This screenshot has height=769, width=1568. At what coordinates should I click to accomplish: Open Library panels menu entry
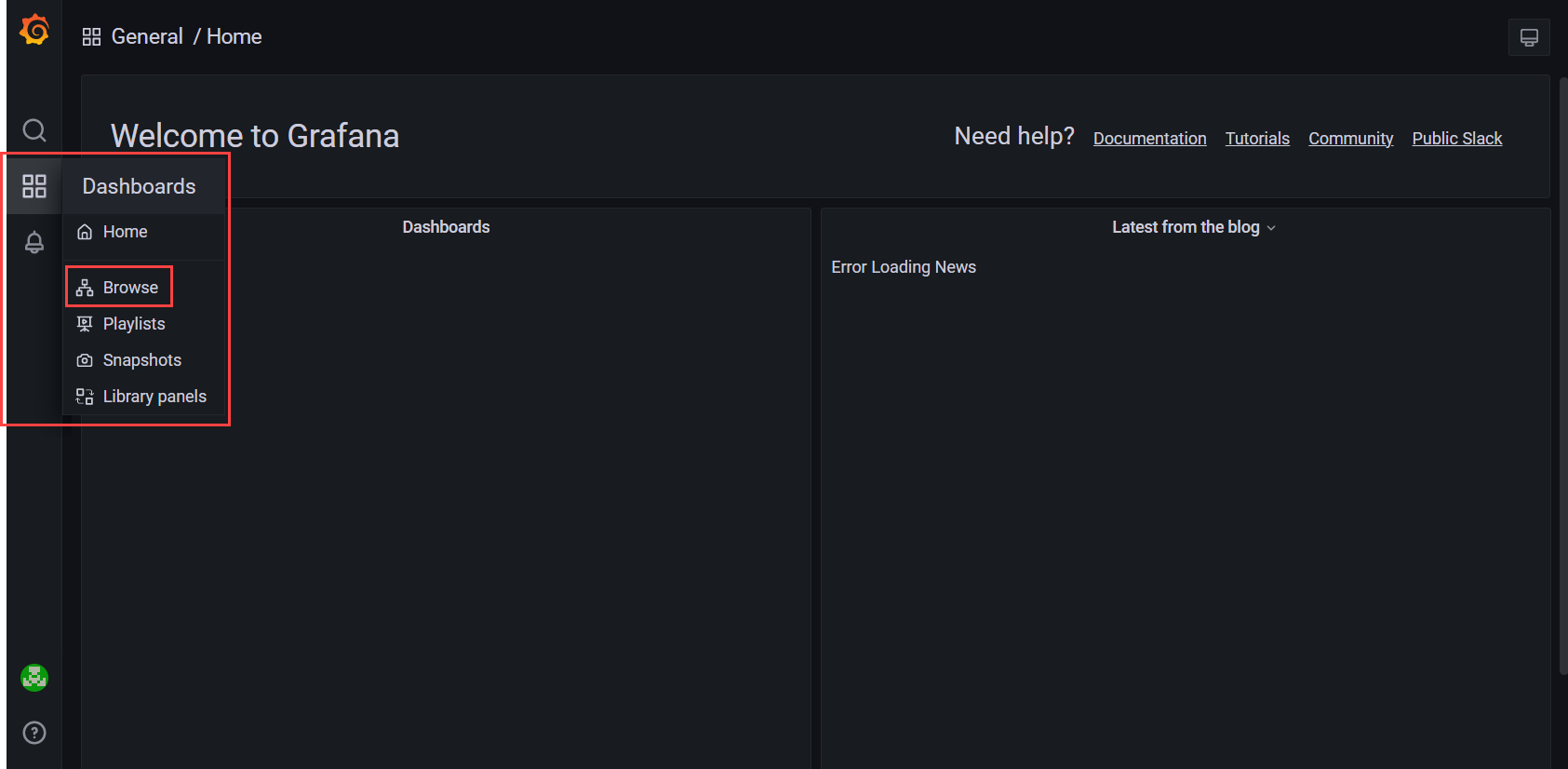154,397
